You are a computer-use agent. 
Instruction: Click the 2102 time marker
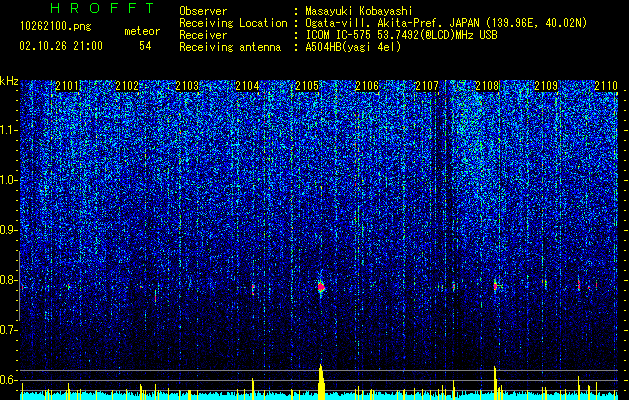127,86
